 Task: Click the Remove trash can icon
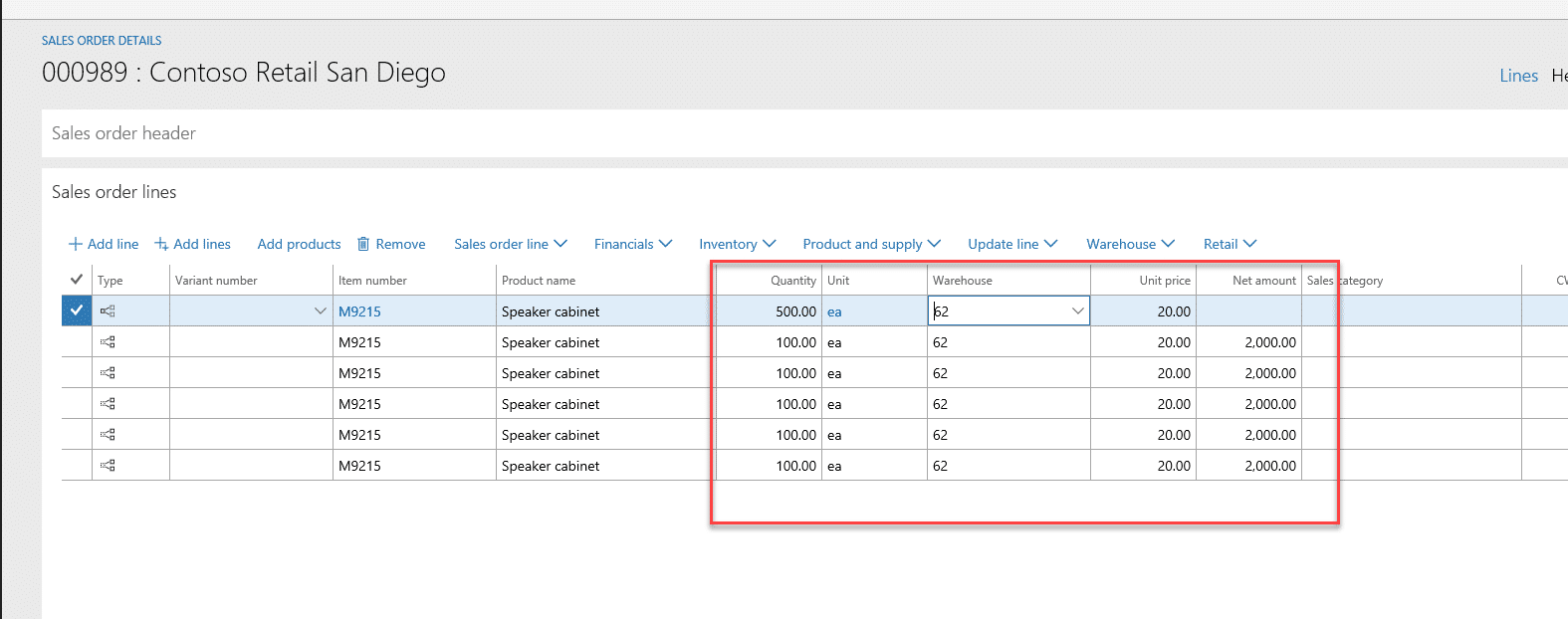coord(363,244)
